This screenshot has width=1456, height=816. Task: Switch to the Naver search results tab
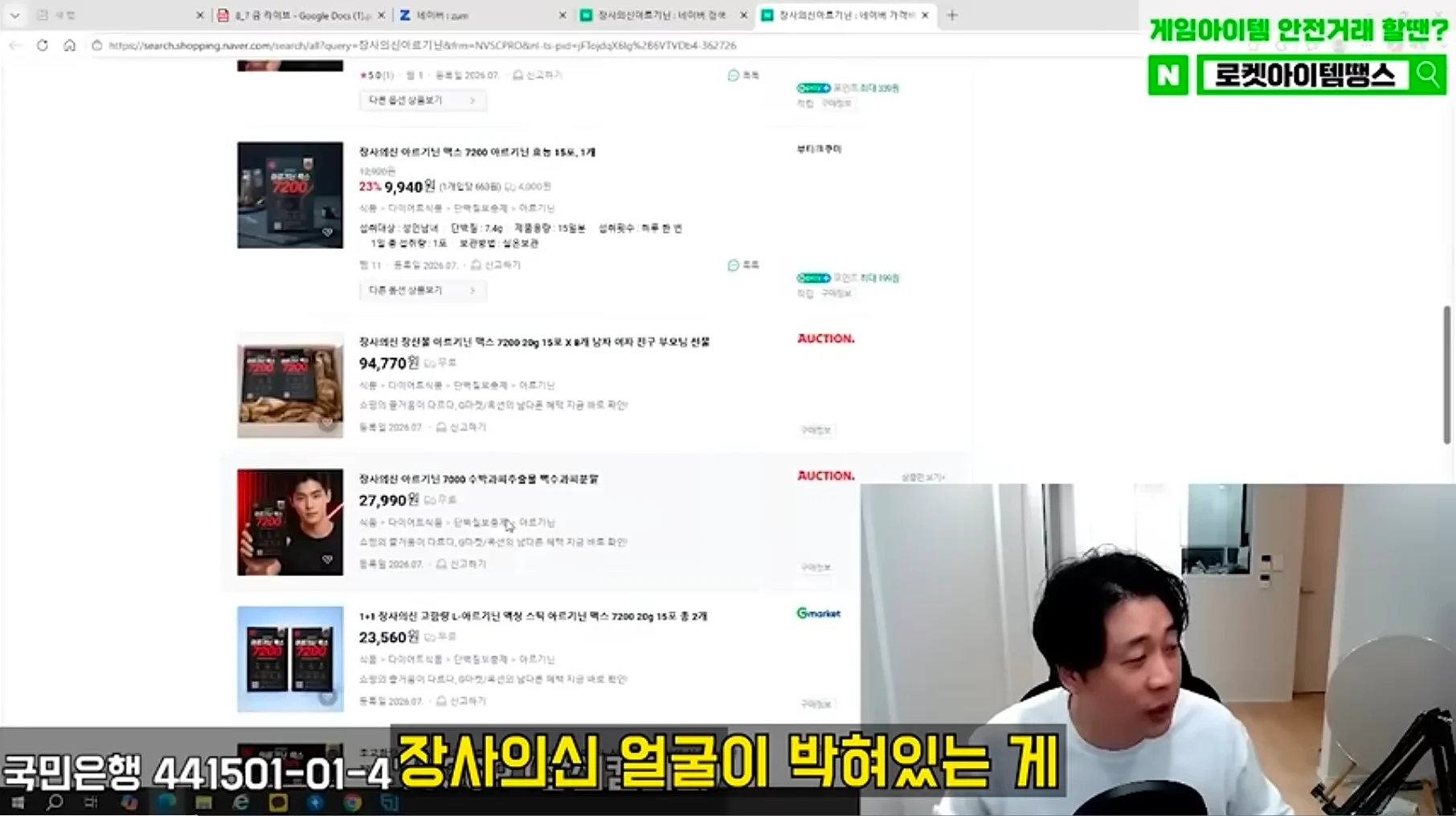(x=663, y=15)
